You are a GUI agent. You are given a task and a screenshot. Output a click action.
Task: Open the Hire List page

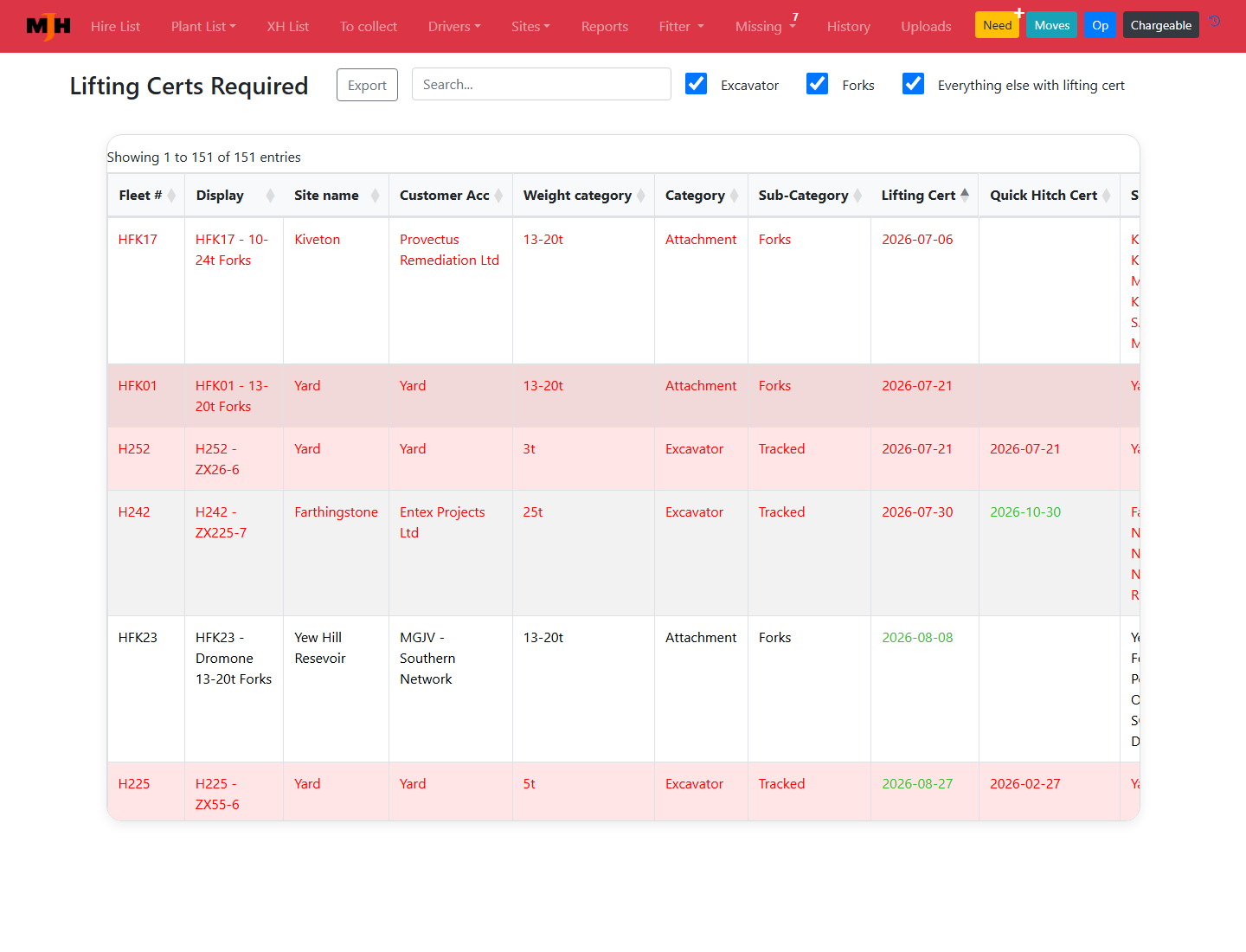(x=115, y=27)
